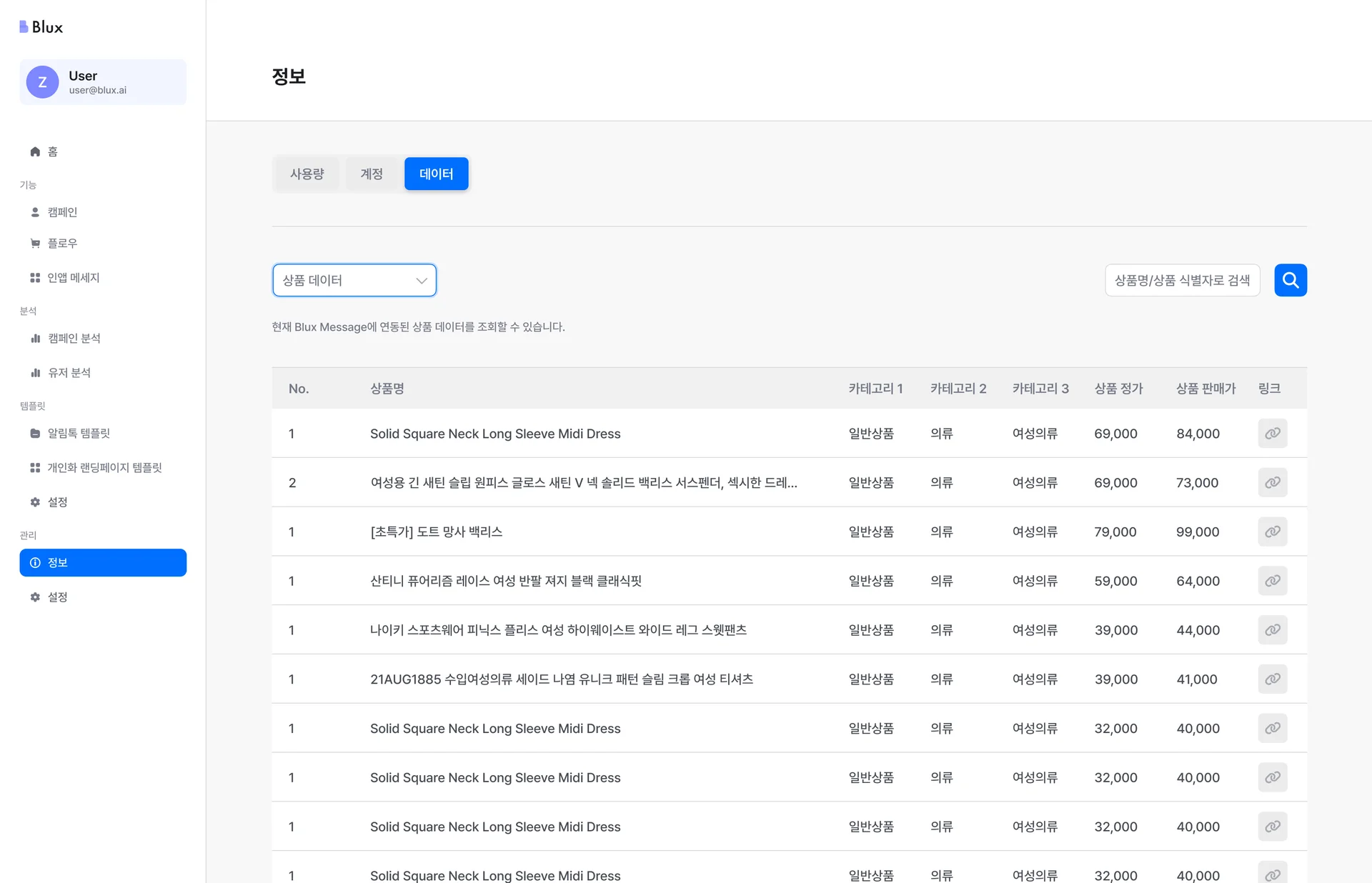Click link icon for 산티니 퓨어리즘 row

(x=1272, y=581)
